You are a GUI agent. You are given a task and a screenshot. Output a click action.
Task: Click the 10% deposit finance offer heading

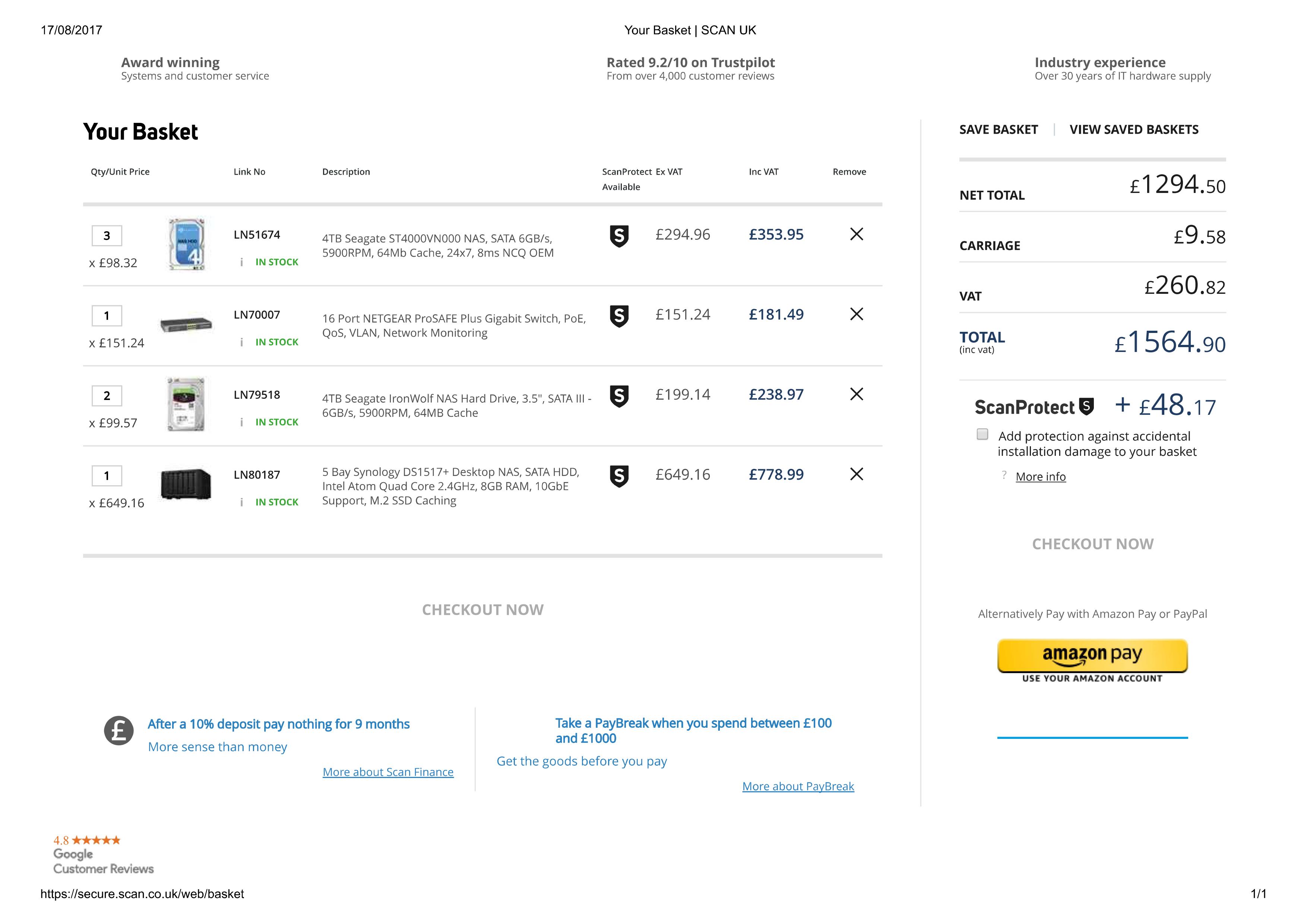pyautogui.click(x=278, y=724)
